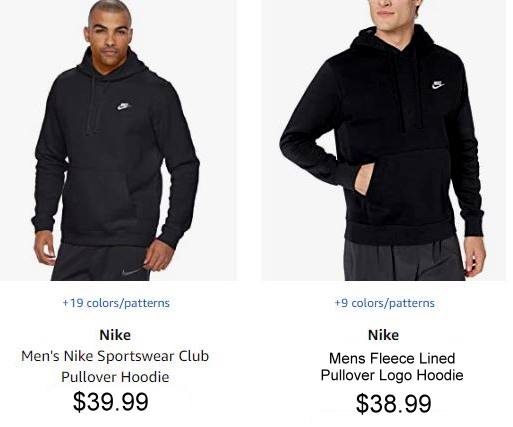This screenshot has width=513, height=427.
Task: Click the hand in pocket on right hoodie
Action: pos(362,181)
